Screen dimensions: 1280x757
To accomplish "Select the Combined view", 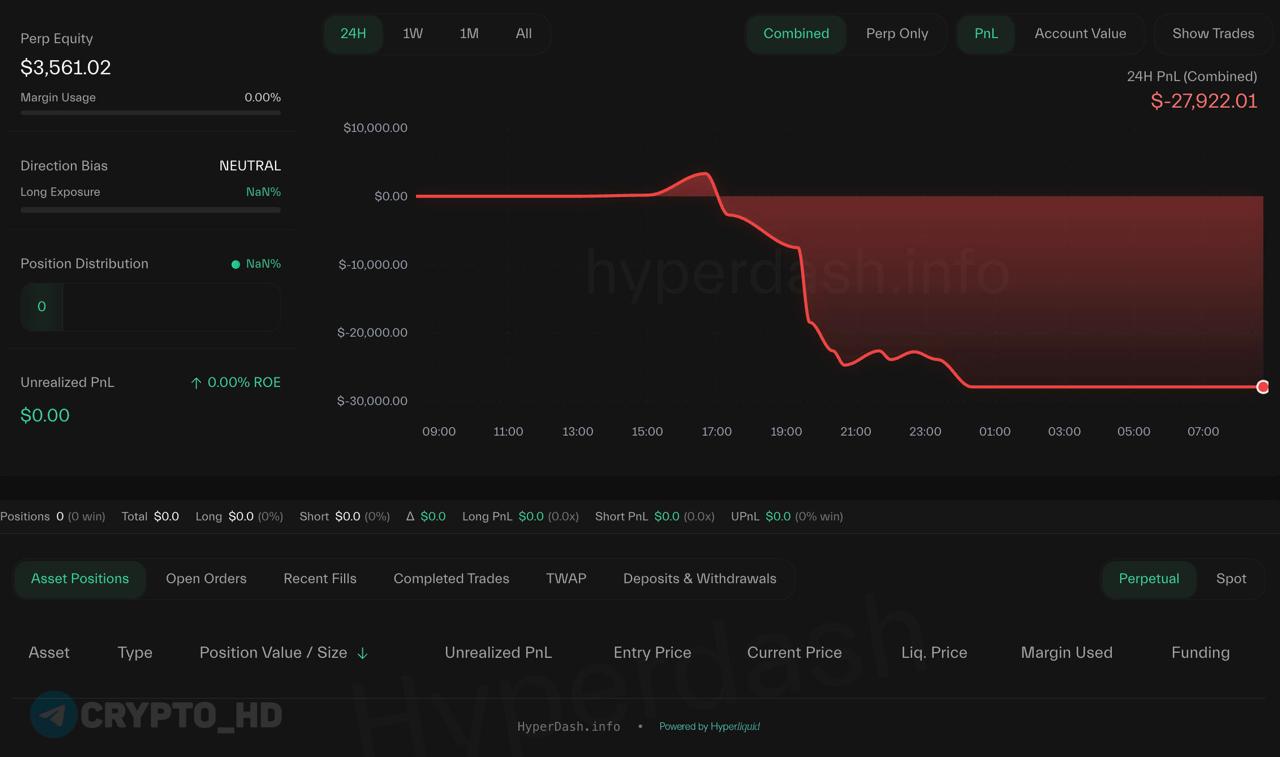I will tap(796, 33).
